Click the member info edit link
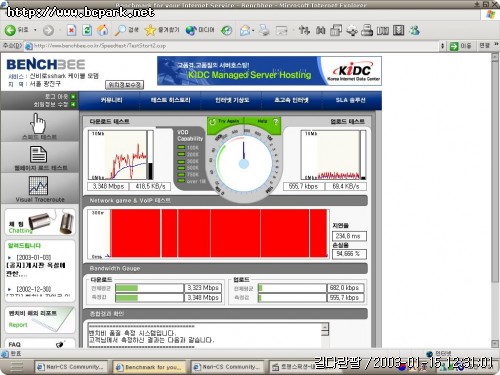 54,104
